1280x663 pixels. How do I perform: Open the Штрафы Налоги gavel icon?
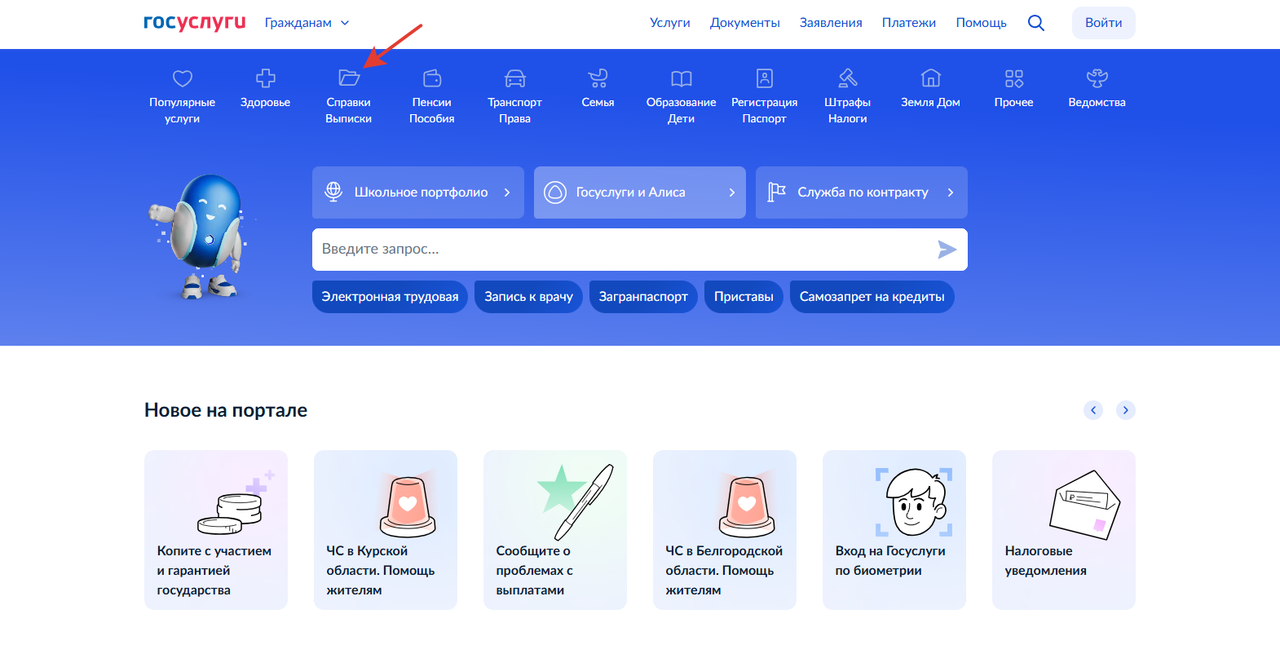(x=848, y=78)
